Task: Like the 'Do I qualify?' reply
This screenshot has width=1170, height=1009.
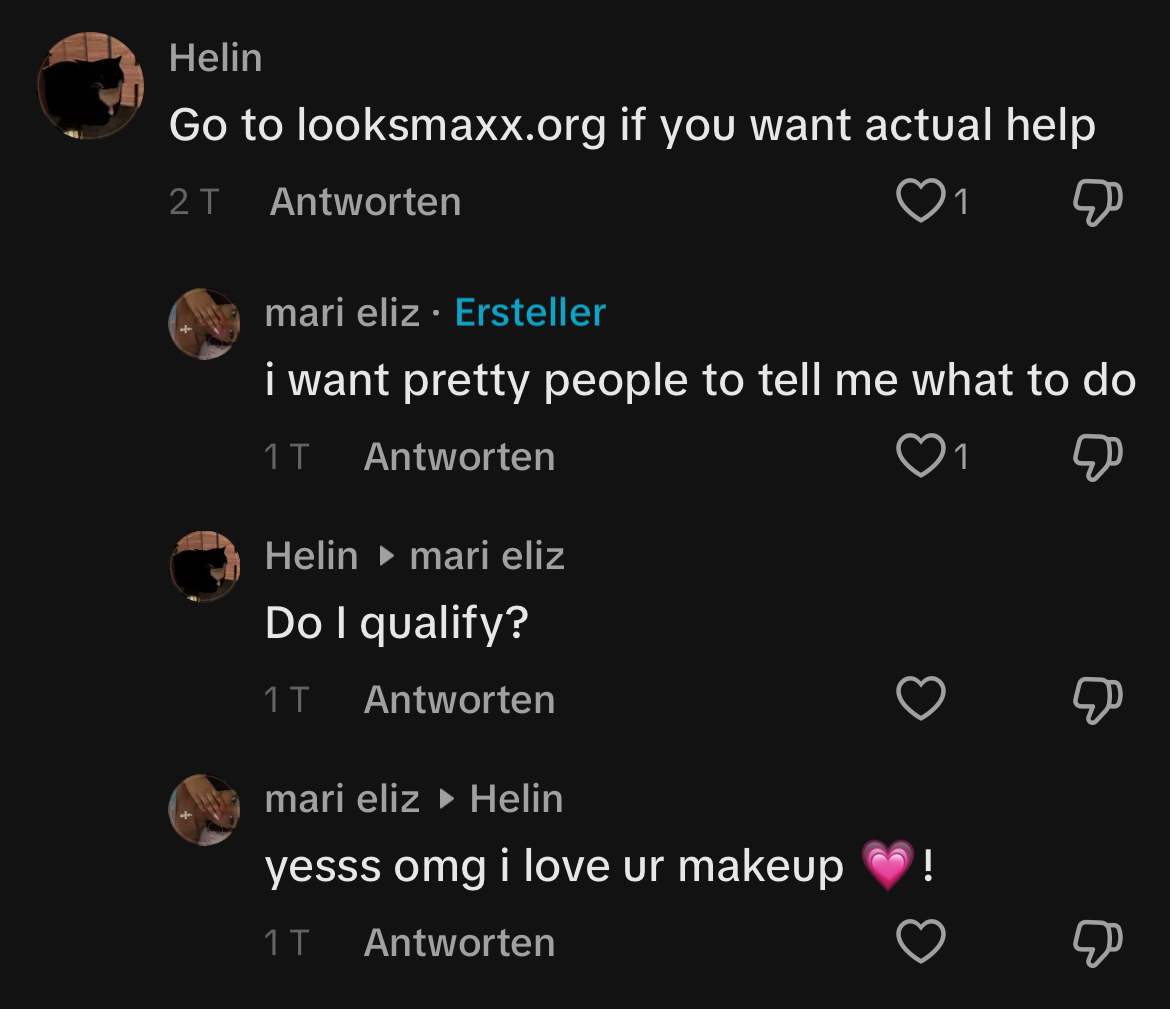Action: point(921,699)
